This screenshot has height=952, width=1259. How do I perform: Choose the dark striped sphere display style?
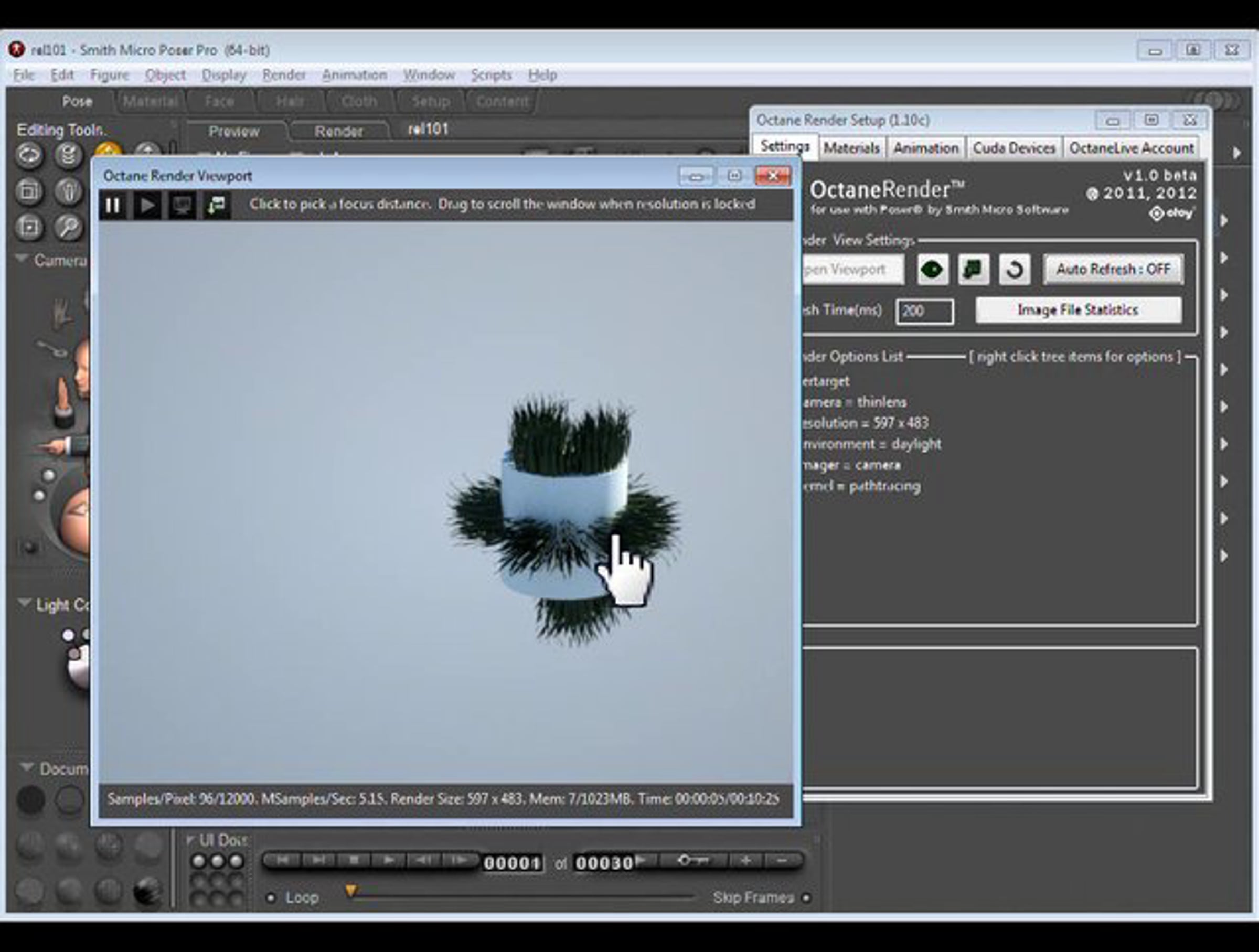pos(147,891)
